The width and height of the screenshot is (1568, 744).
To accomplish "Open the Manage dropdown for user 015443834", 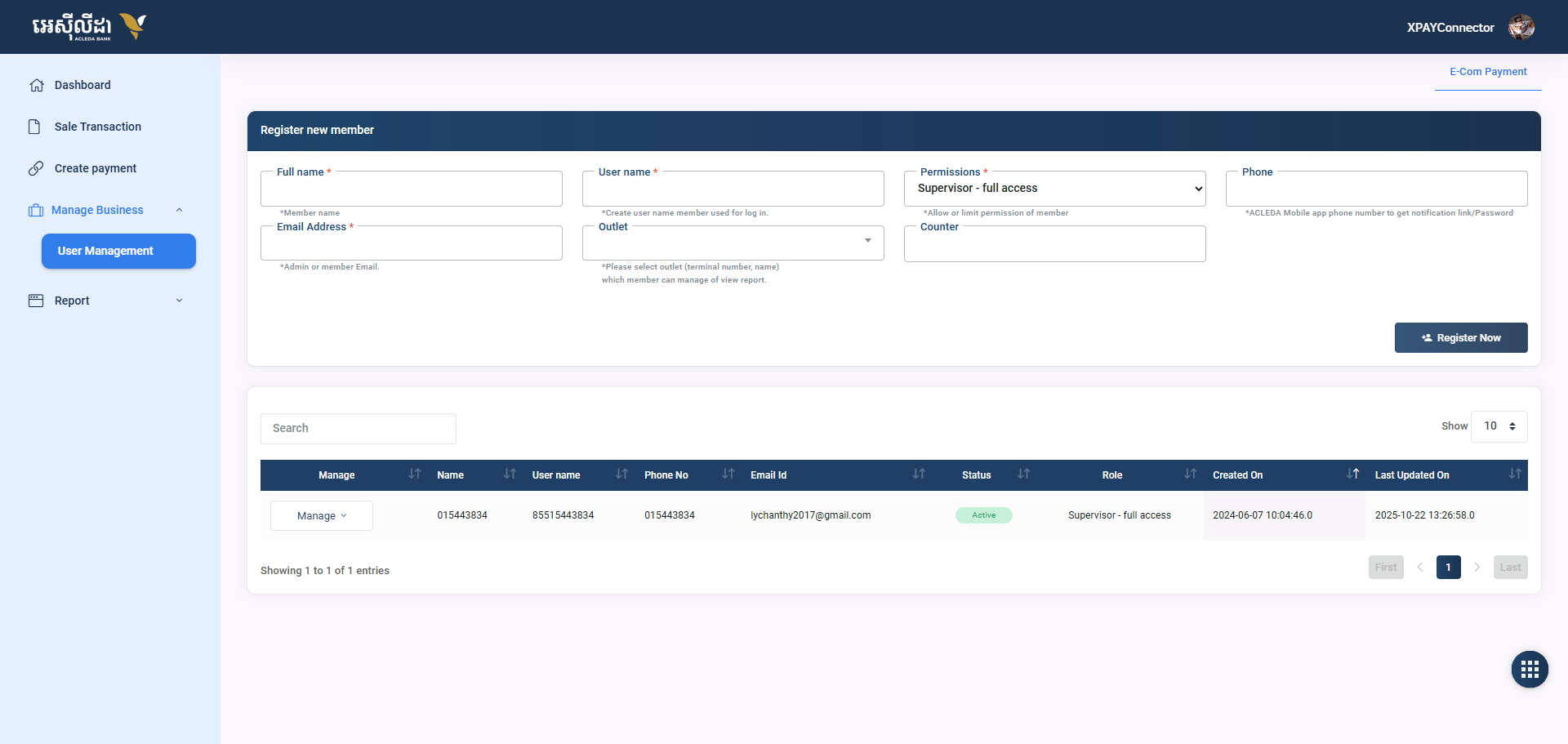I will point(322,516).
